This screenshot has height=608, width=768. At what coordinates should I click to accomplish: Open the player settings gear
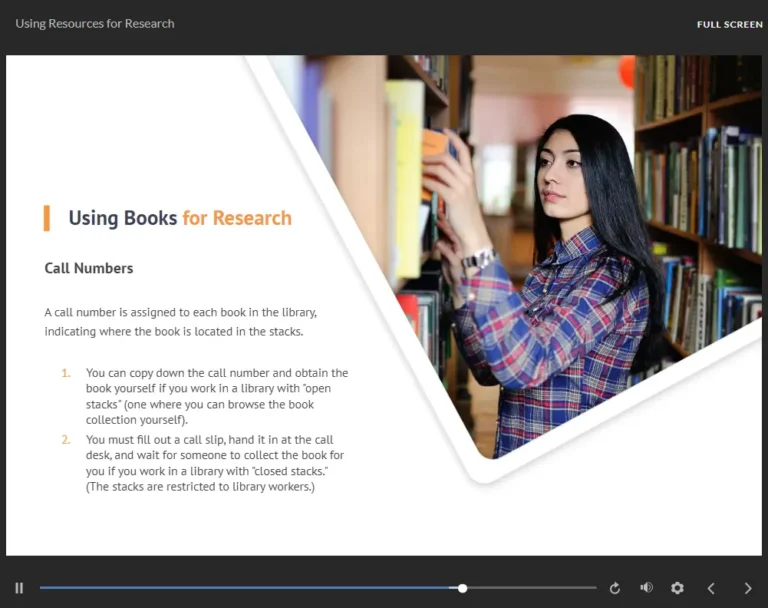click(677, 588)
